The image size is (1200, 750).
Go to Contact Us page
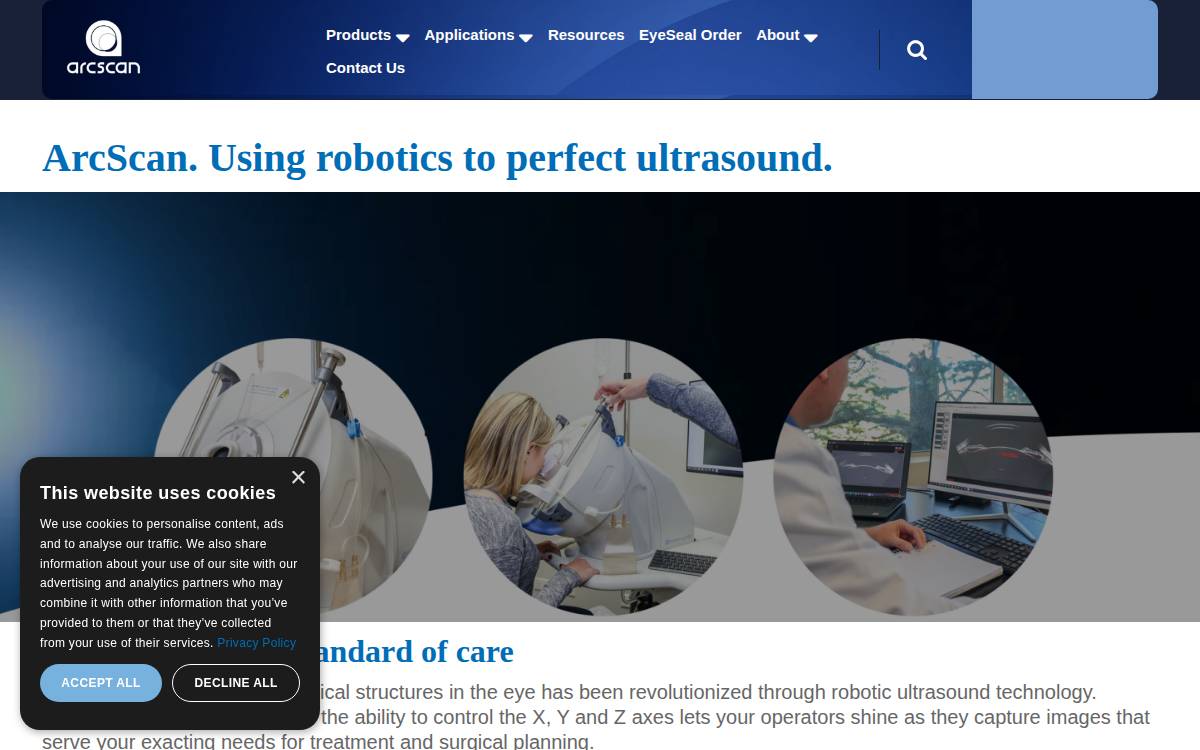[365, 68]
